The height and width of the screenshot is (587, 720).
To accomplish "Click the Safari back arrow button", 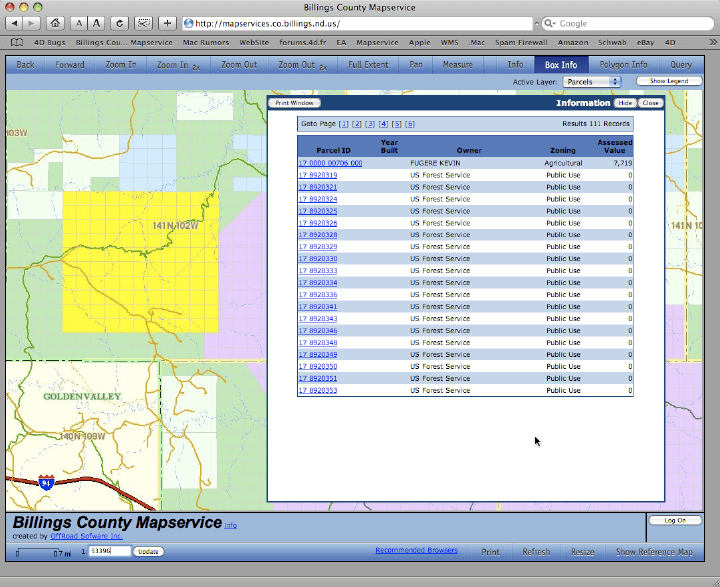I will point(14,23).
